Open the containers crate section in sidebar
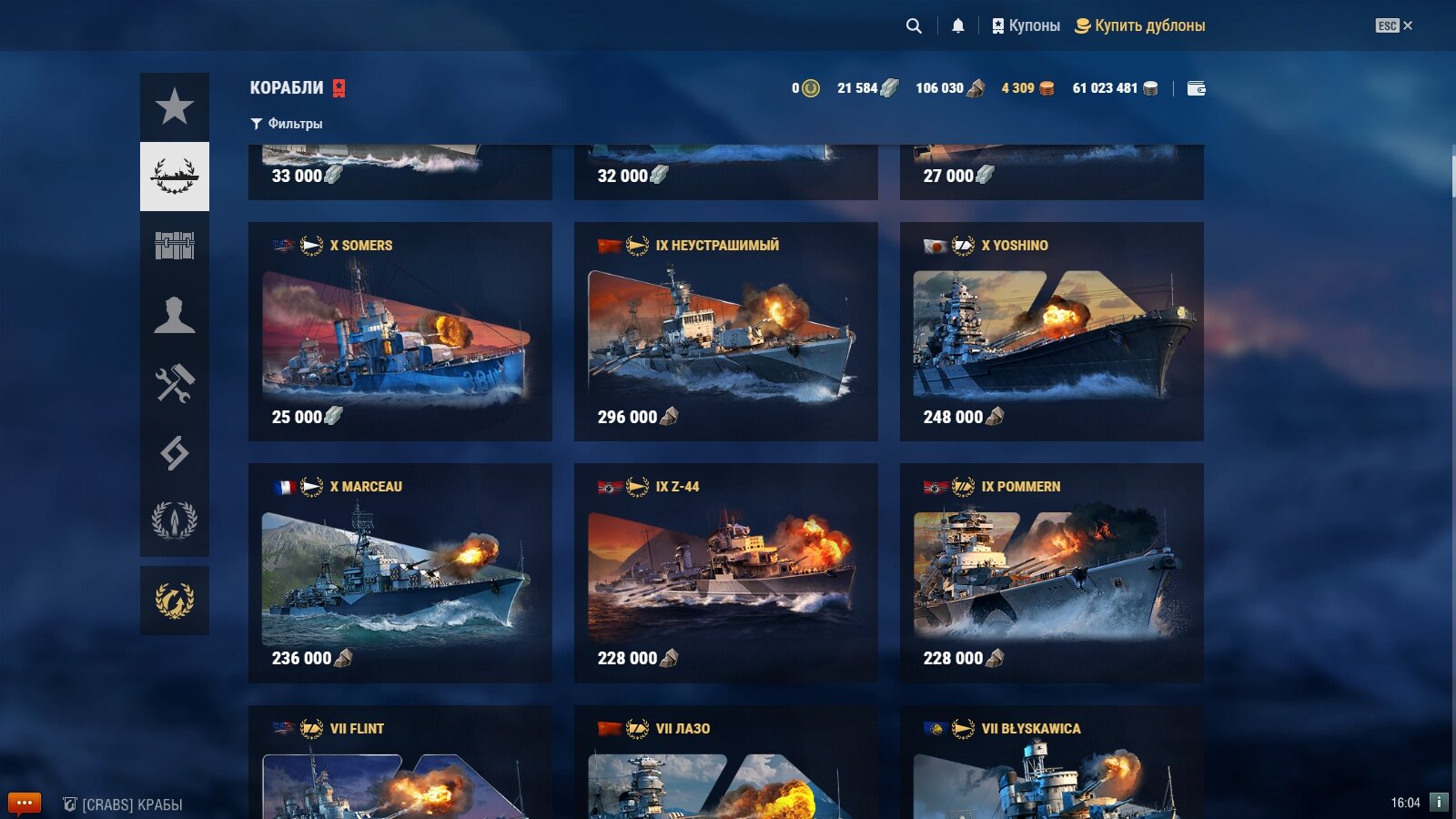The image size is (1456, 819). [174, 246]
